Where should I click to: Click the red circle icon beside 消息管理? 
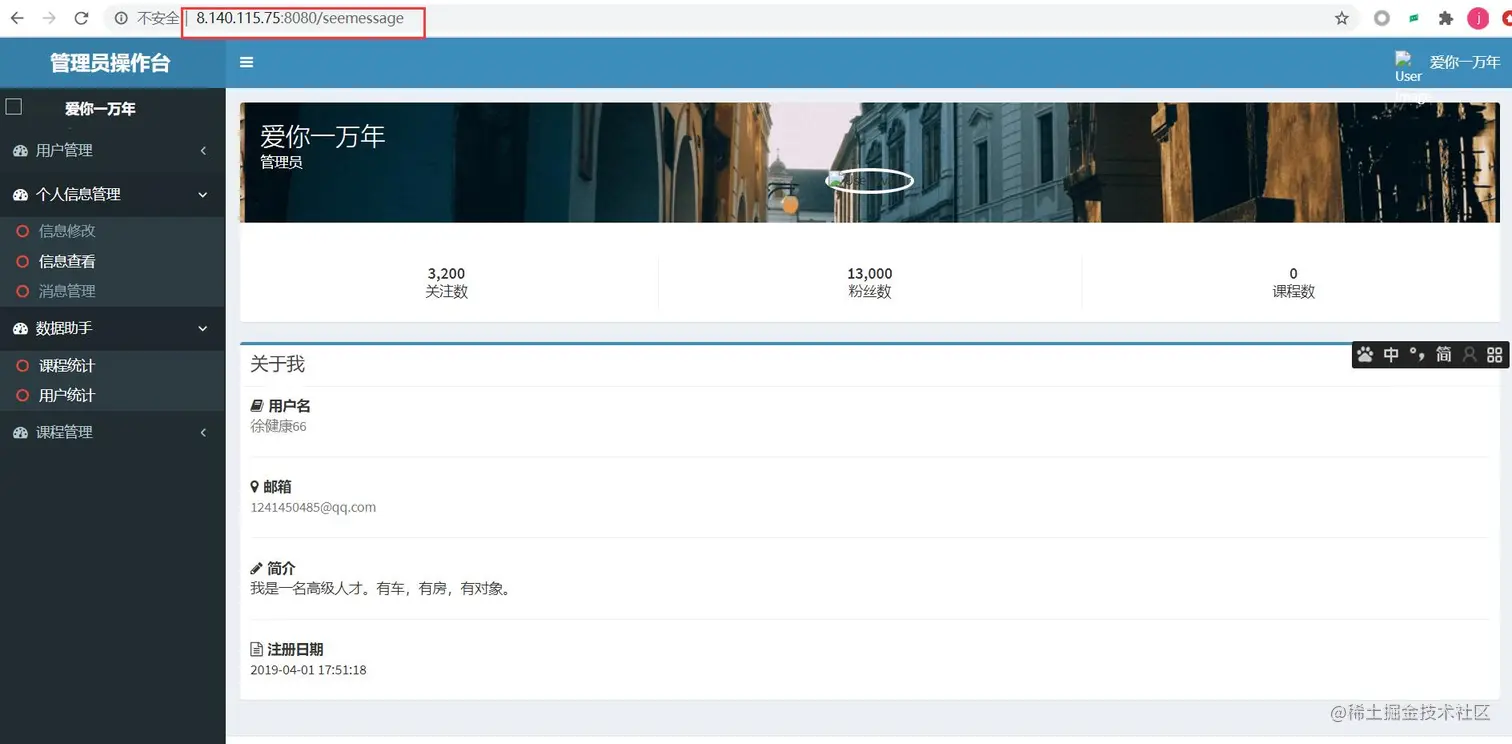[23, 291]
